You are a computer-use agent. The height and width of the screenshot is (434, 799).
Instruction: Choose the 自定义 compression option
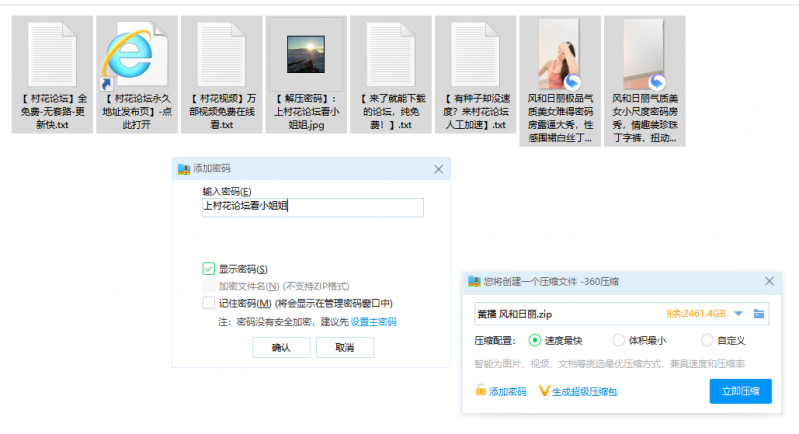(x=707, y=340)
